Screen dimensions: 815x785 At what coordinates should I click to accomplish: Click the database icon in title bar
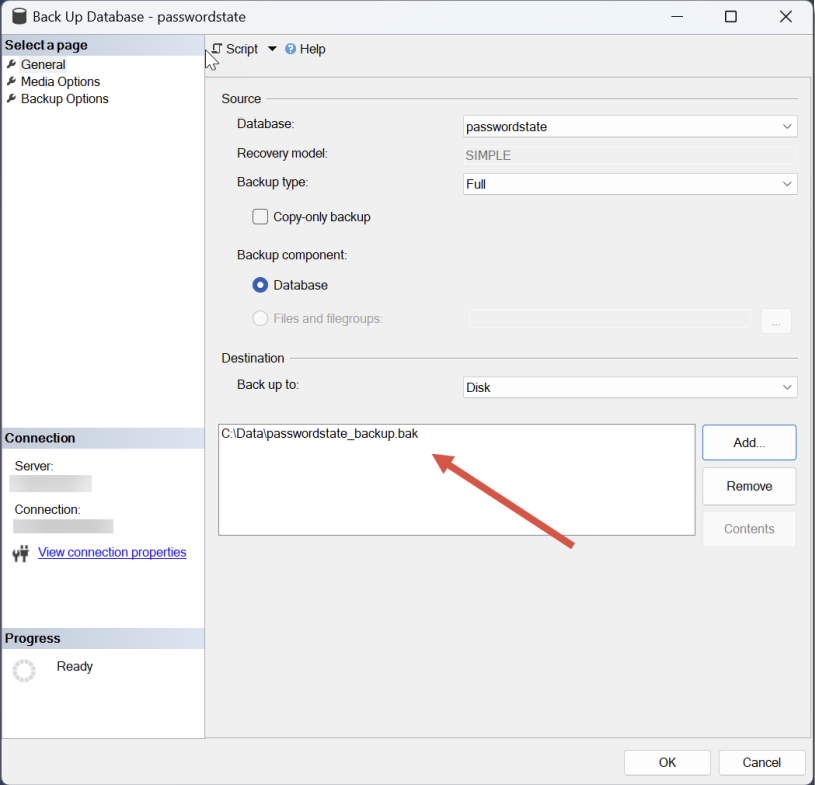(x=19, y=16)
